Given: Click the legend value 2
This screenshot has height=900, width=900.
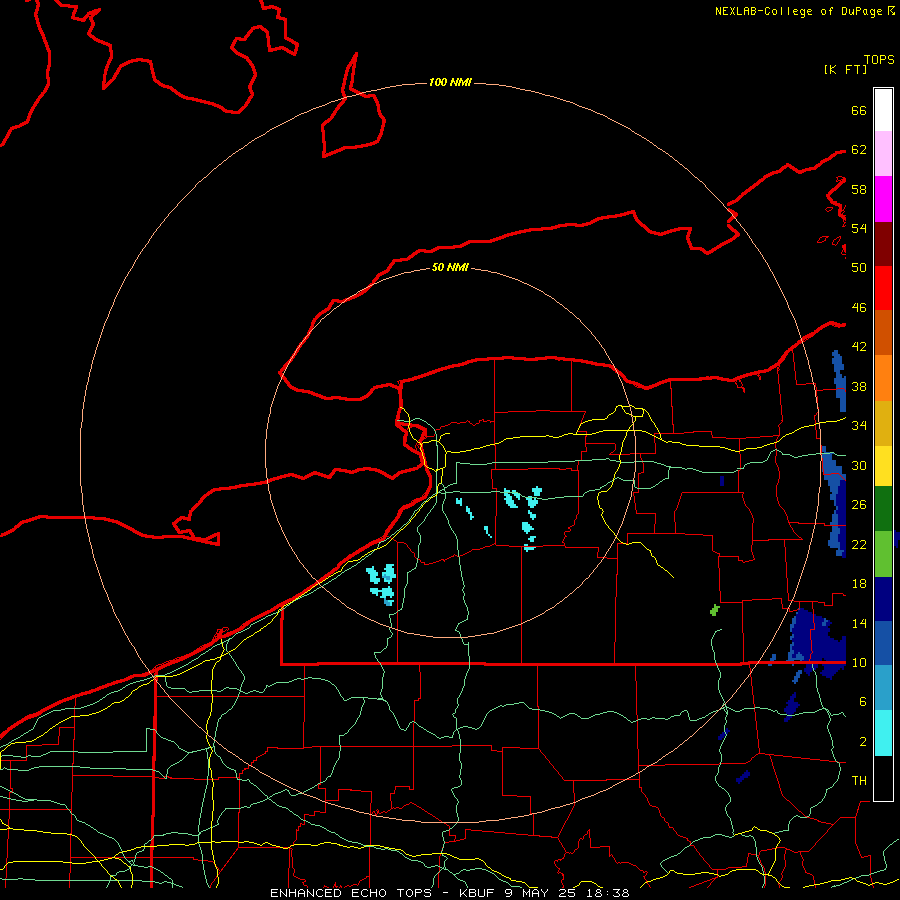Looking at the screenshot, I should tap(862, 742).
